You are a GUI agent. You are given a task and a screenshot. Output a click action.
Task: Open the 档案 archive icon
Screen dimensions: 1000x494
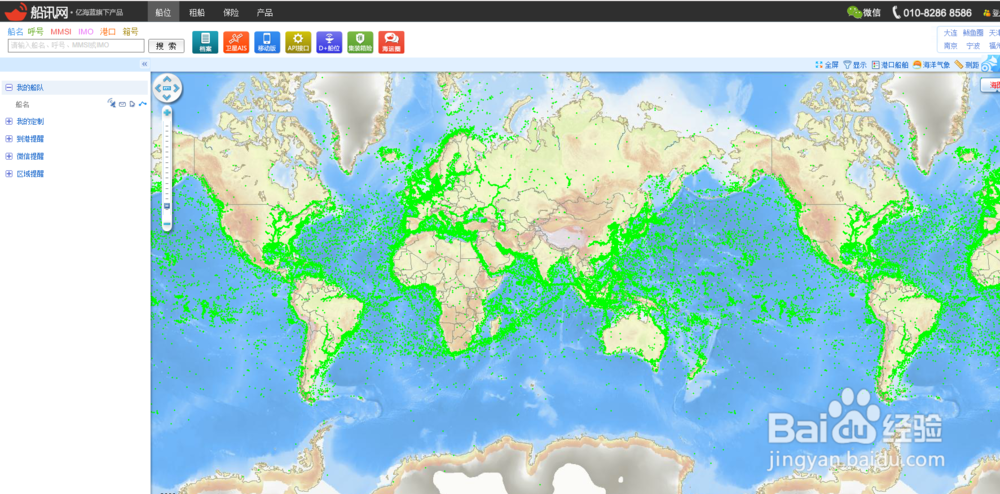205,42
